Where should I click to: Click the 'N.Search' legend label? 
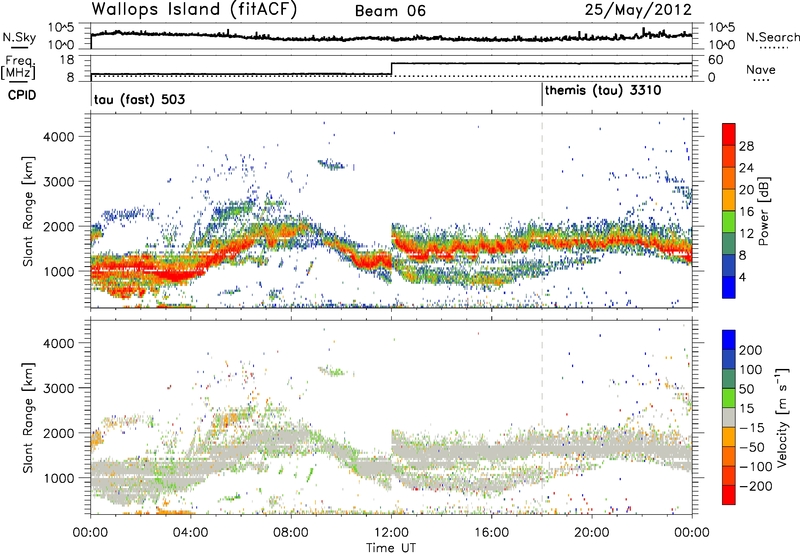click(772, 37)
